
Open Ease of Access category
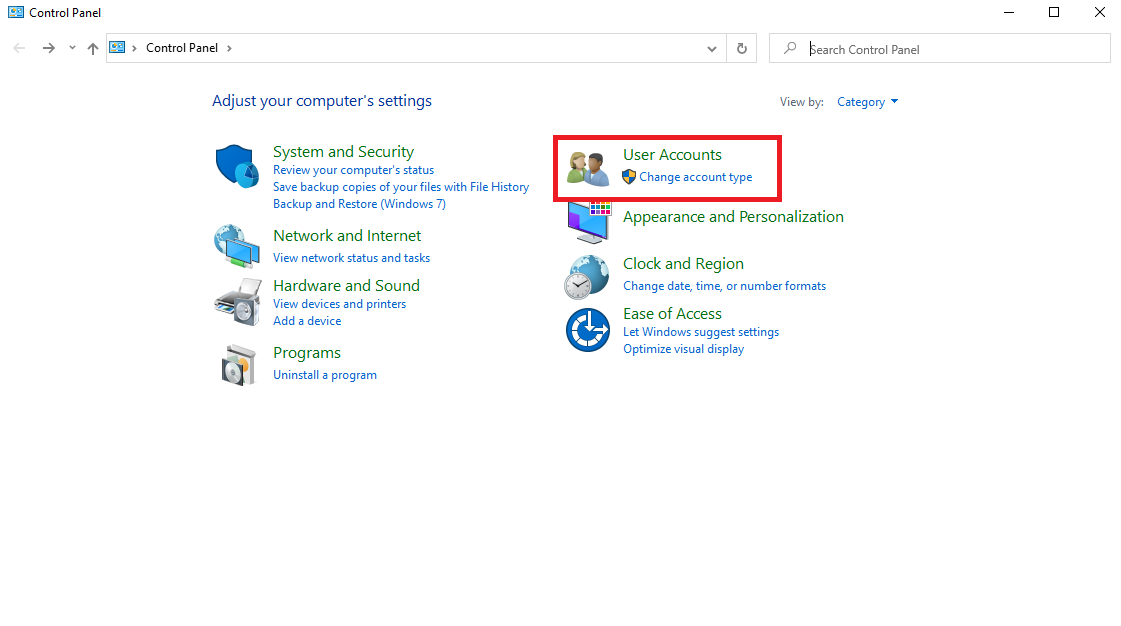[x=672, y=314]
